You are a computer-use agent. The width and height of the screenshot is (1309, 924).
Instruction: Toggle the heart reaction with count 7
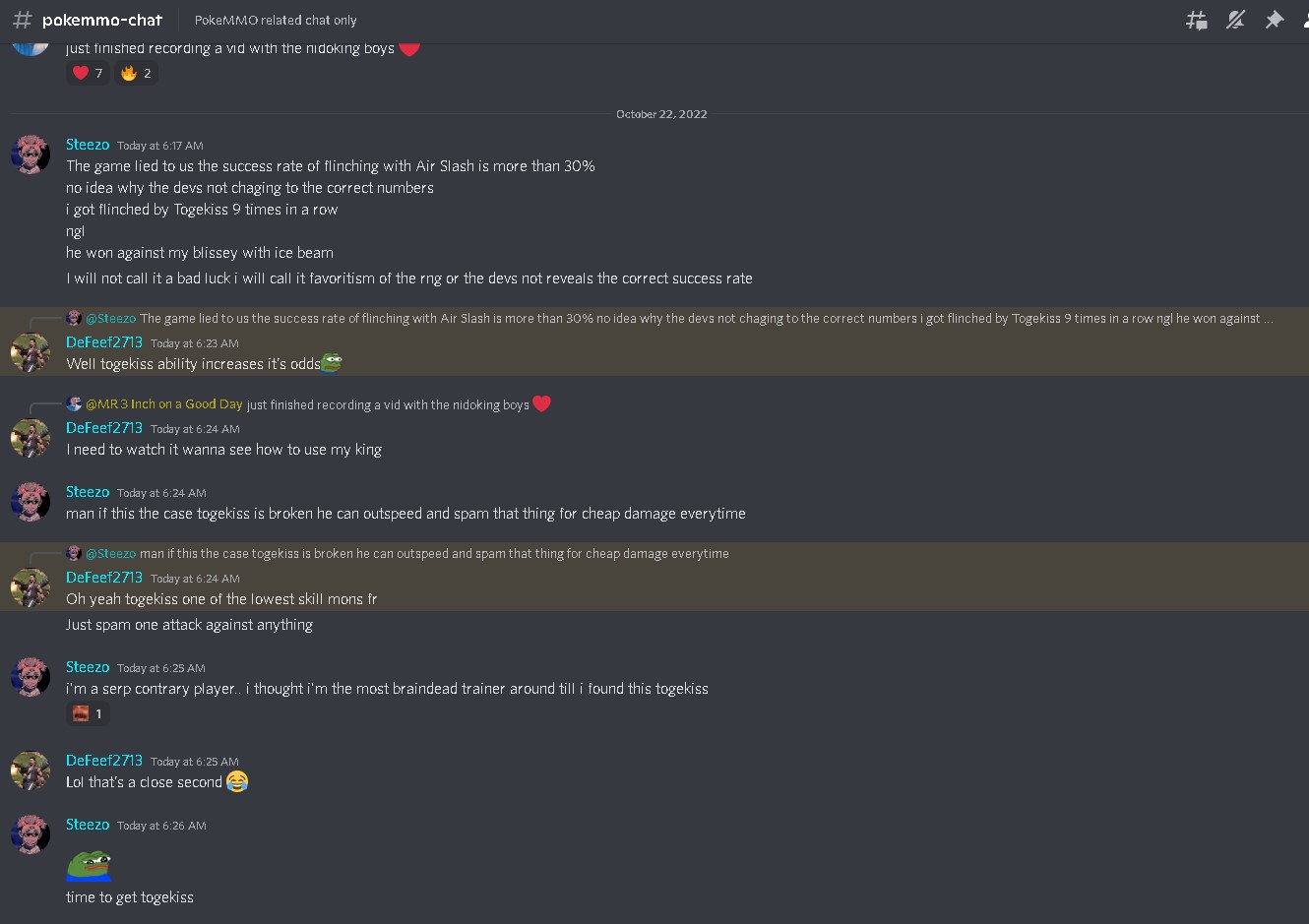[88, 73]
